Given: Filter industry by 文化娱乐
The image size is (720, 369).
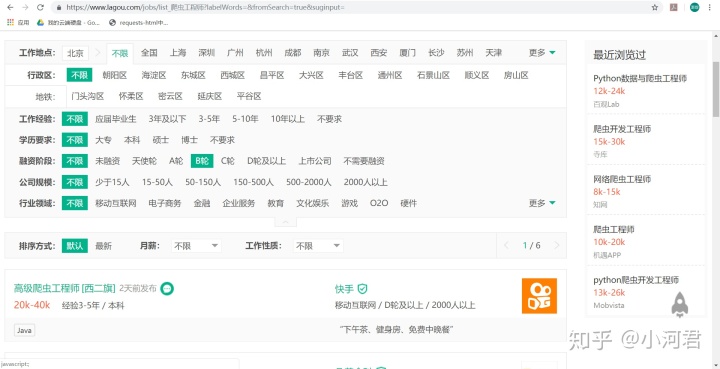Looking at the screenshot, I should 313,203.
